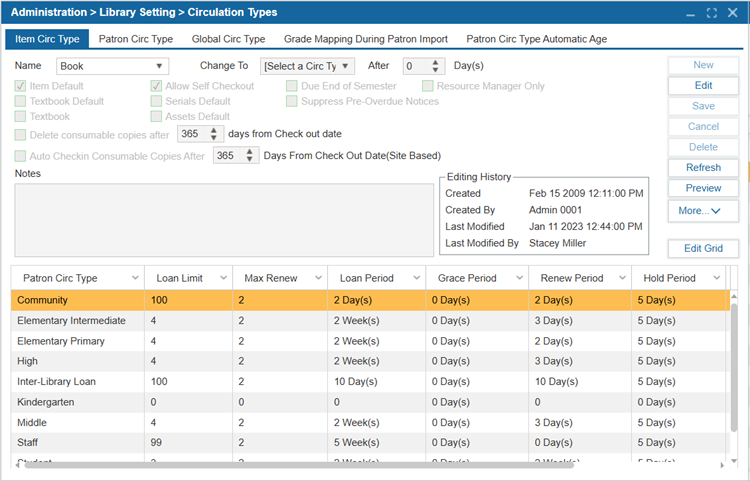Open the Hold Period column filter arrow

click(716, 278)
